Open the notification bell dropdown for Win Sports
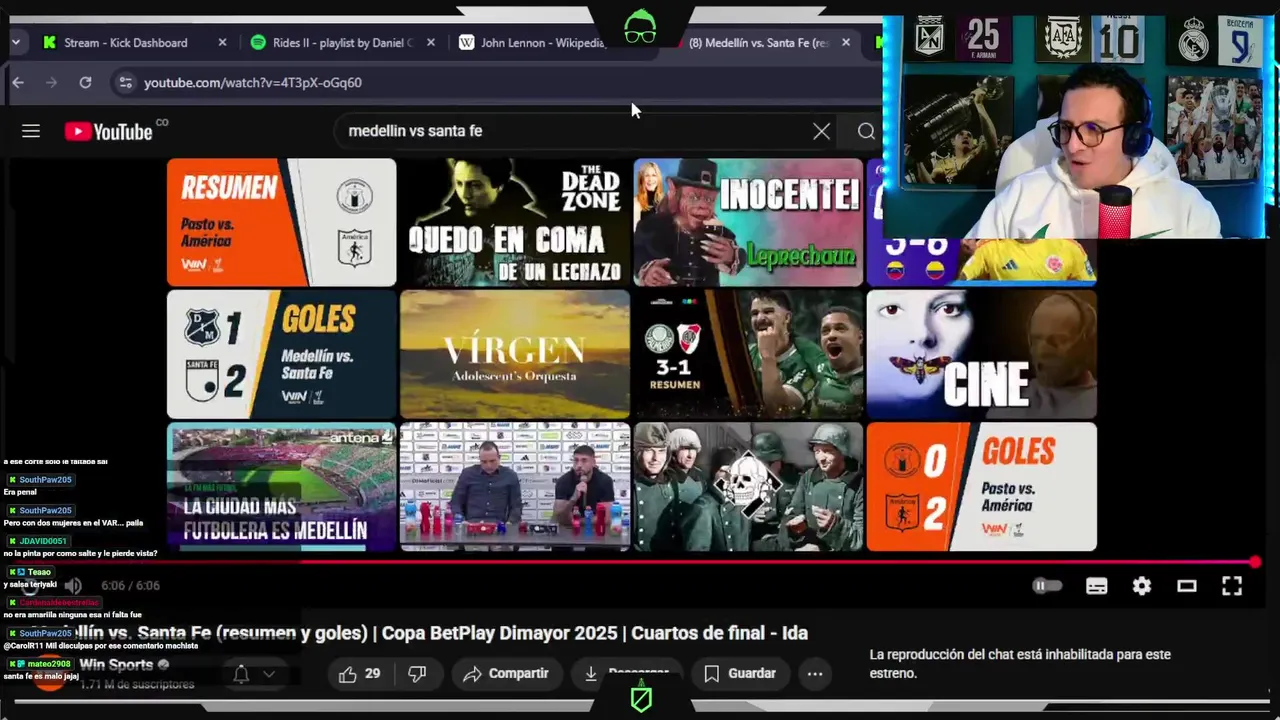 click(253, 674)
